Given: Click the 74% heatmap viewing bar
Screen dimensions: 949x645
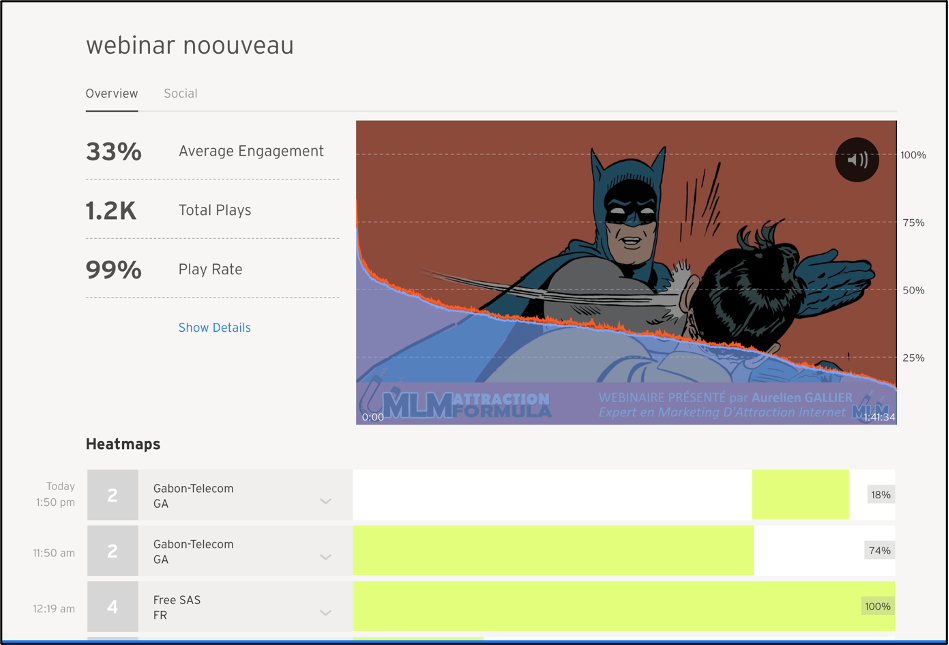Looking at the screenshot, I should pyautogui.click(x=553, y=550).
